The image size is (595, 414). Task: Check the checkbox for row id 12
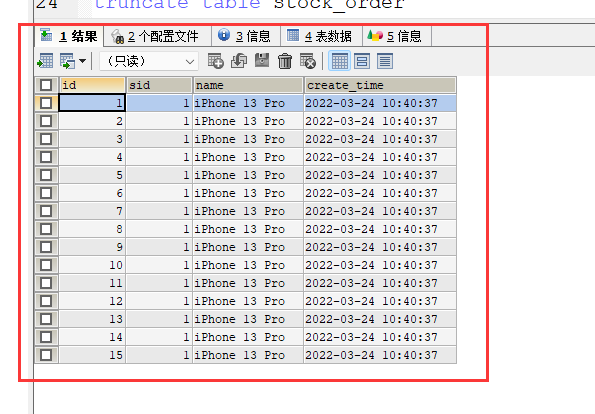coord(46,301)
